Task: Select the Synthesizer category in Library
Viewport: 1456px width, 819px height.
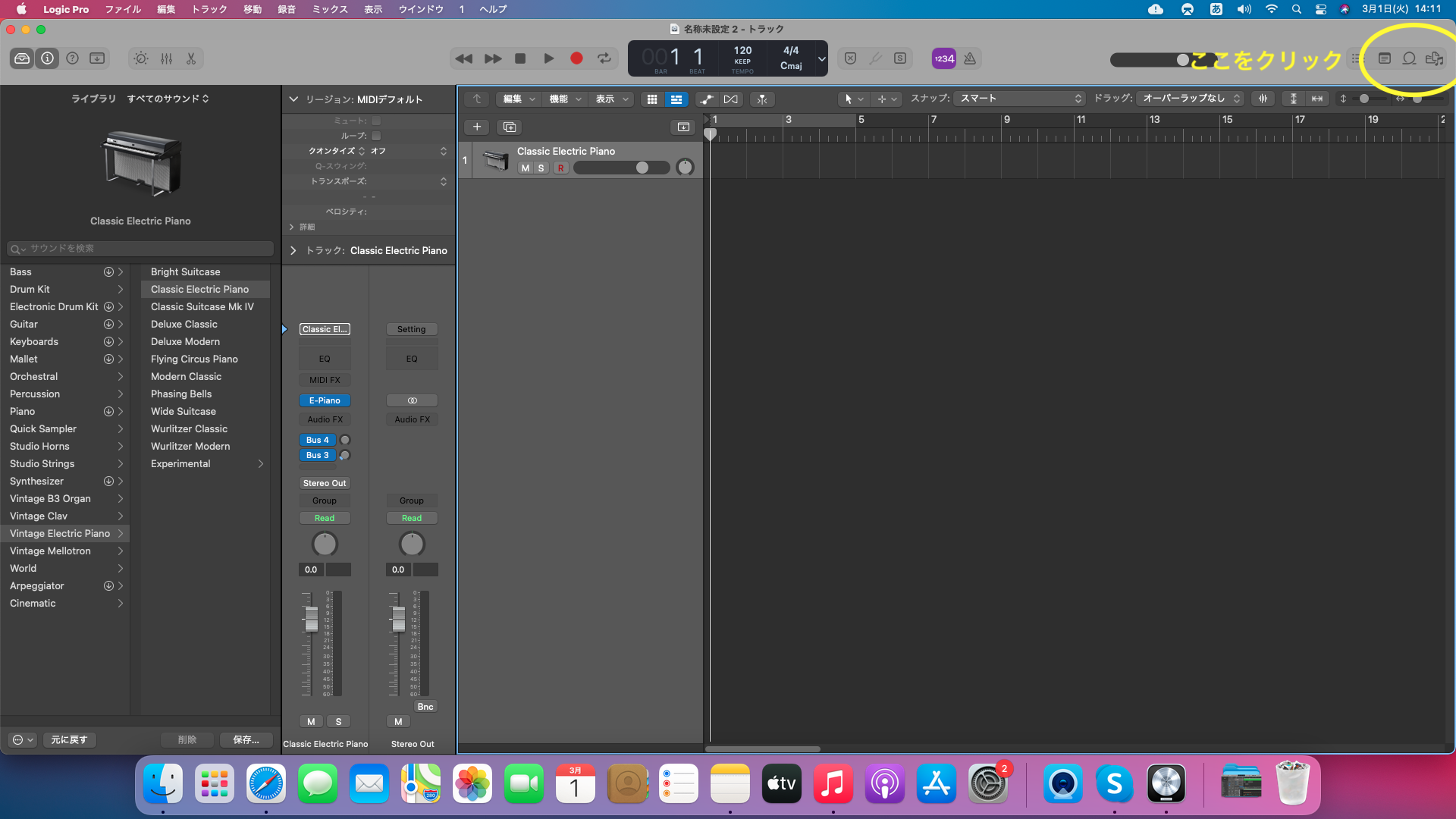Action: [64, 481]
